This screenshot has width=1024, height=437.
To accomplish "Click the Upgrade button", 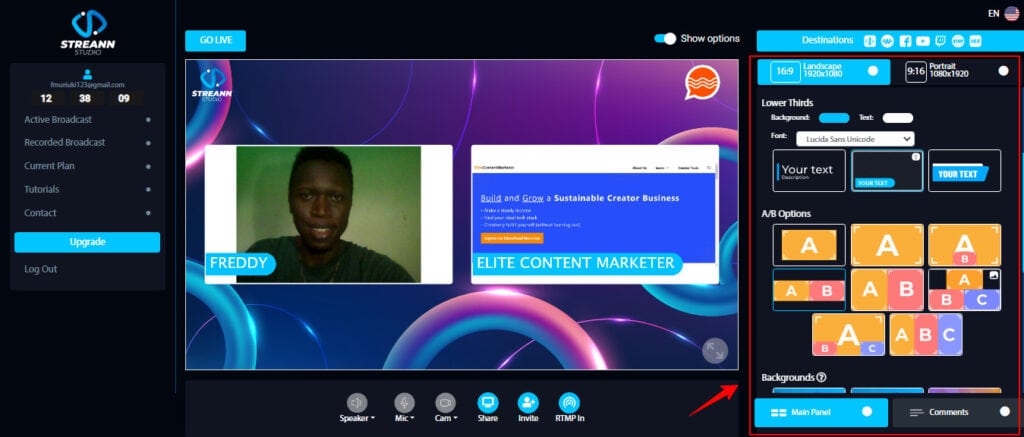I will tap(87, 242).
